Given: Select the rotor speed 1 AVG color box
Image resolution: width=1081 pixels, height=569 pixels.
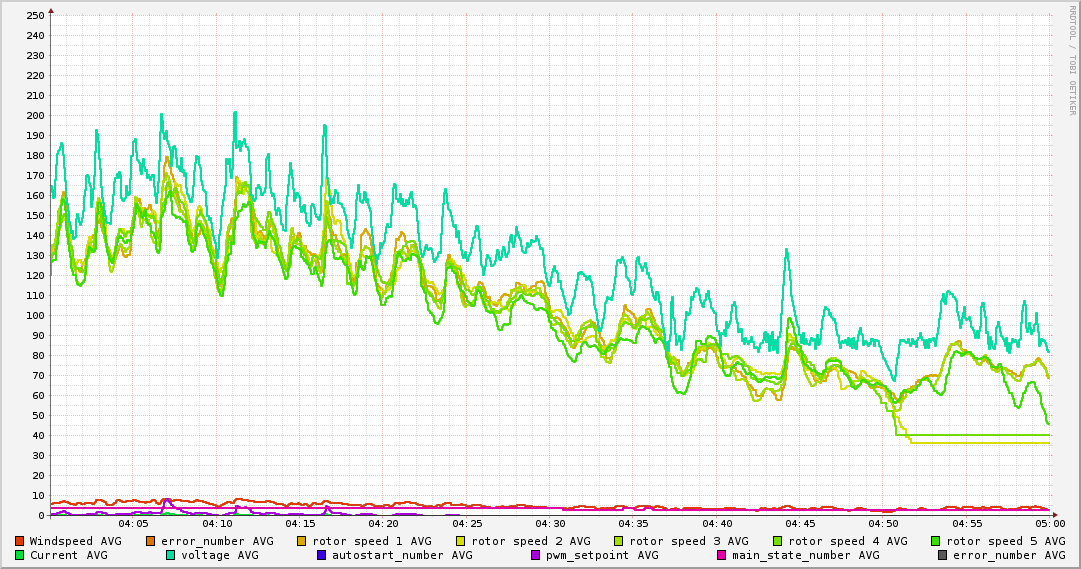Looking at the screenshot, I should [302, 541].
